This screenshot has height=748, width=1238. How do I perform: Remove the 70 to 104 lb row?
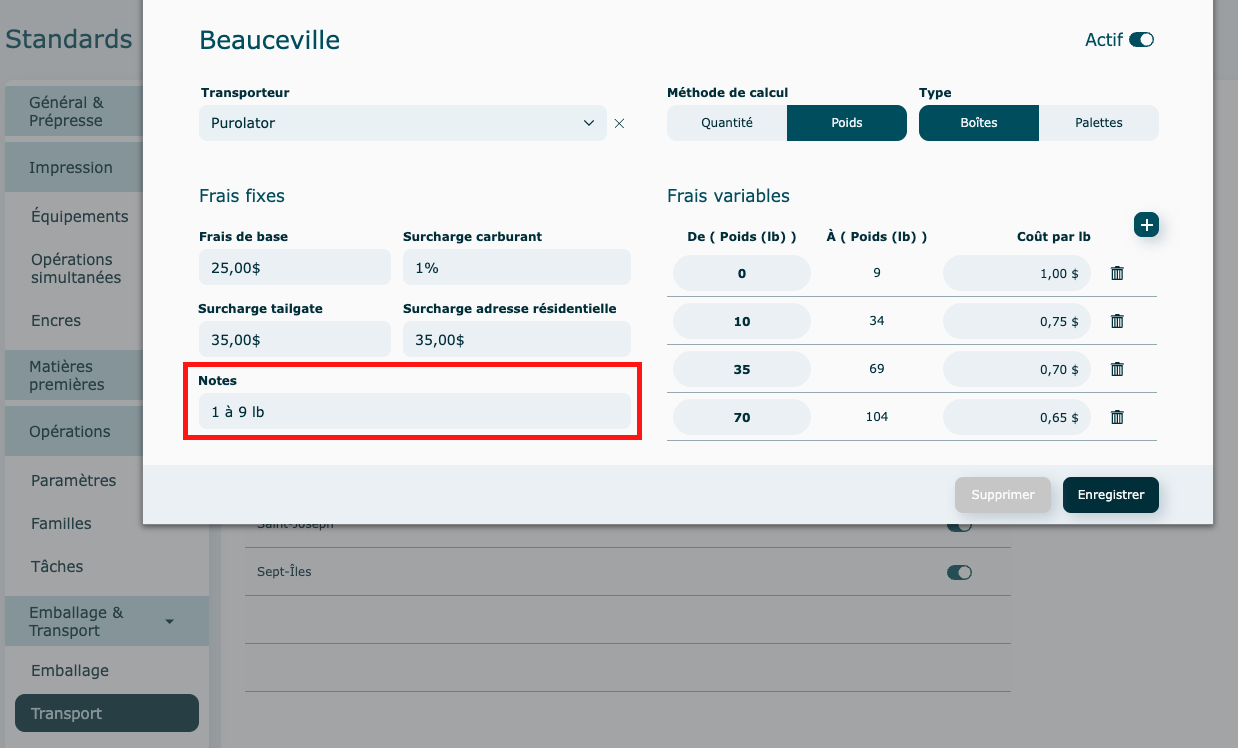1117,417
